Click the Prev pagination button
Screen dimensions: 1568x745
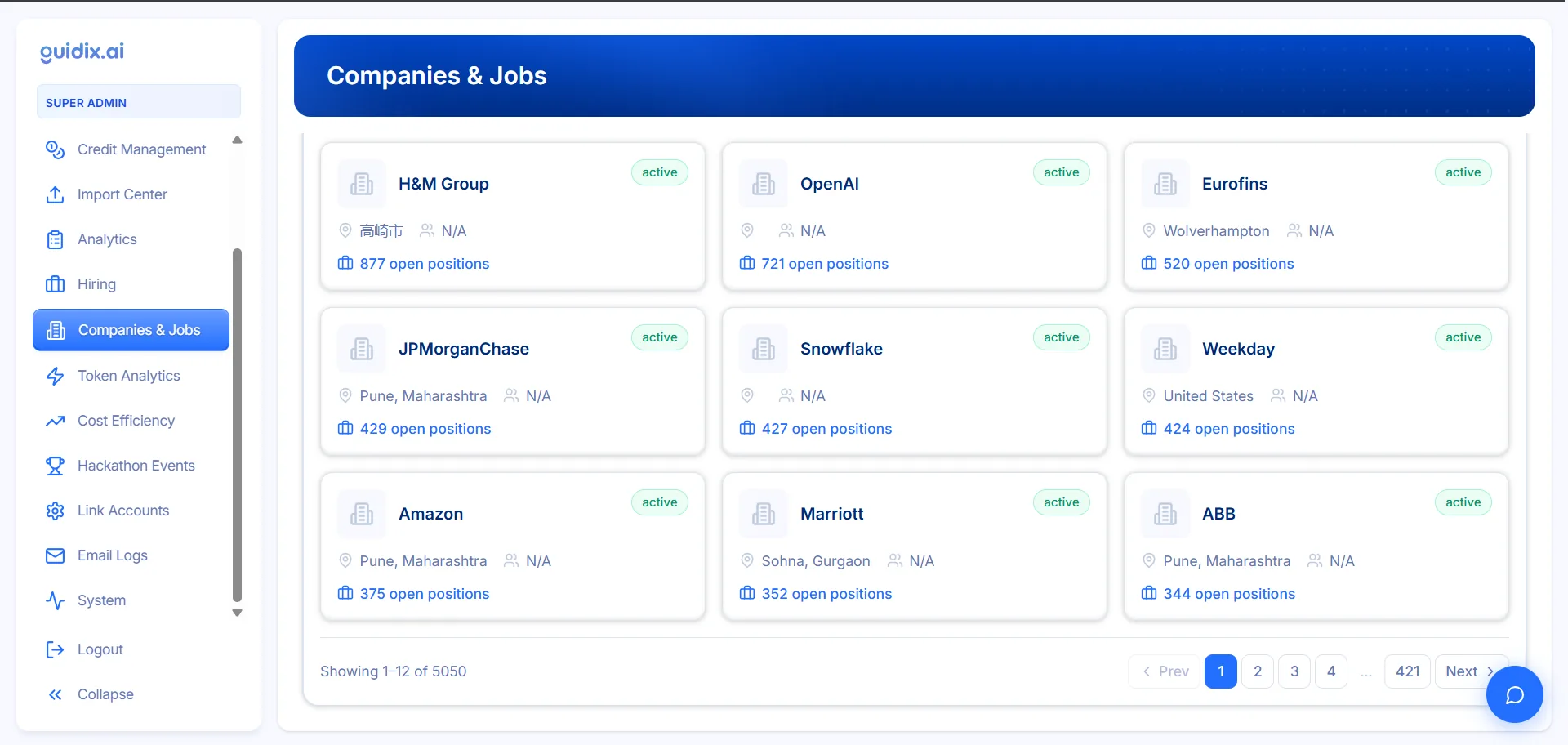1165,671
